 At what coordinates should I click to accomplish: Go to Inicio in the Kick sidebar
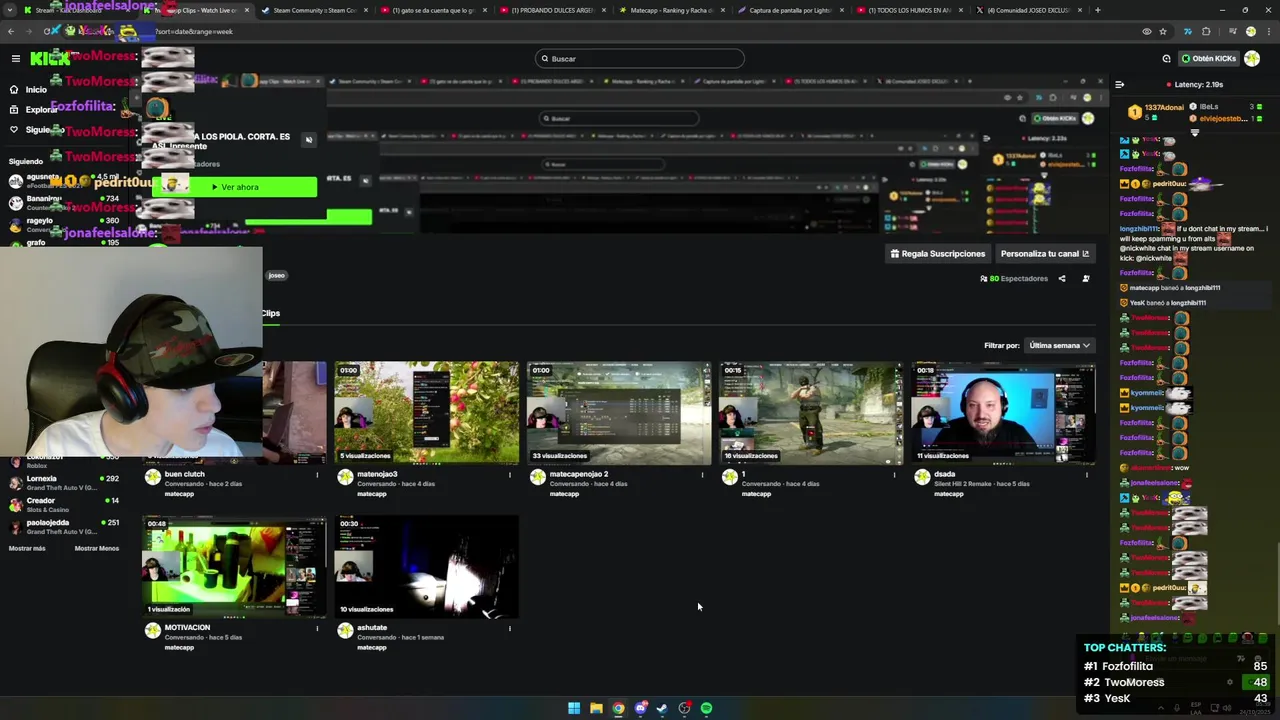[28, 90]
